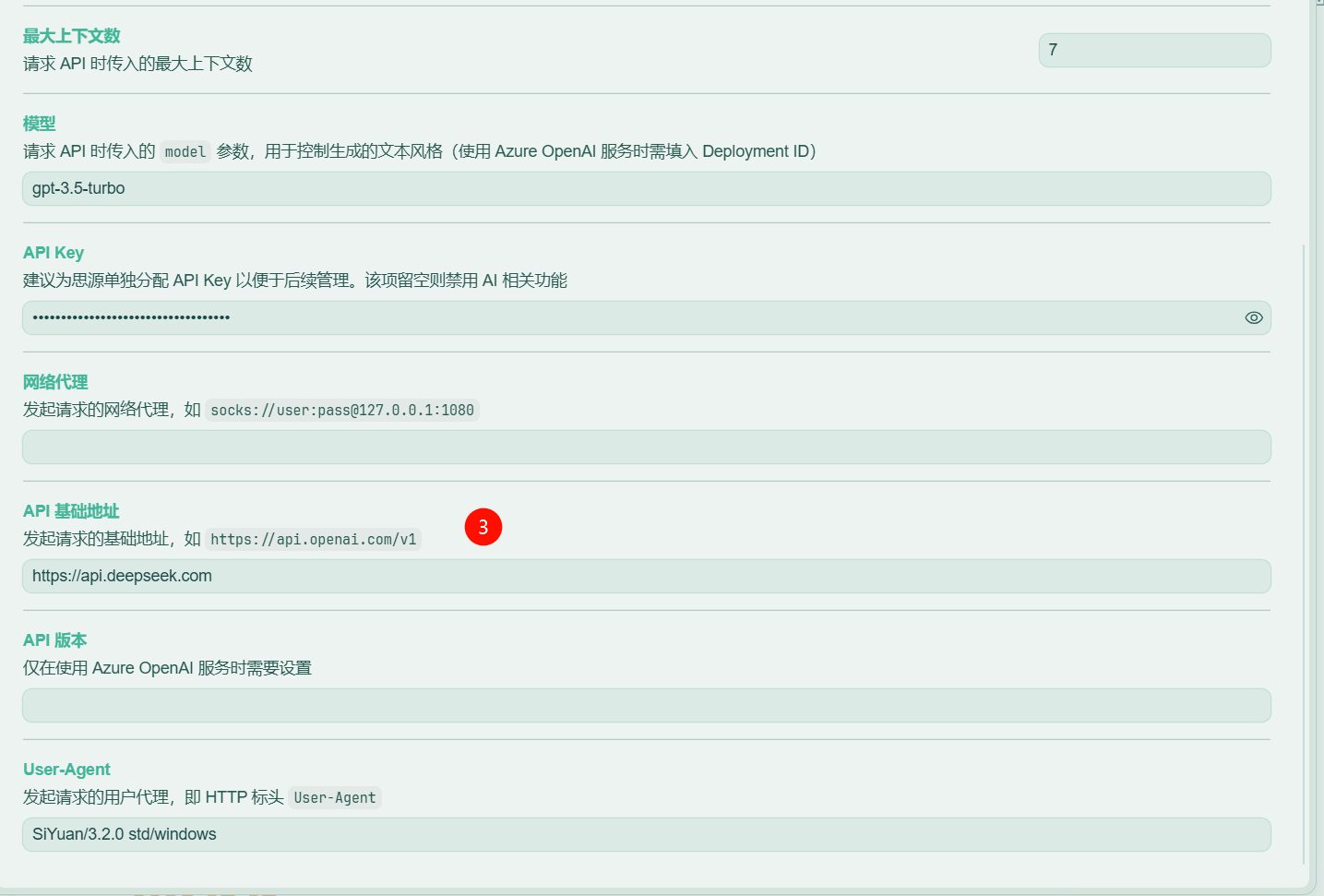Screen dimensions: 1324x896
Task: Click the inline code chip "model"
Action: pos(185,152)
